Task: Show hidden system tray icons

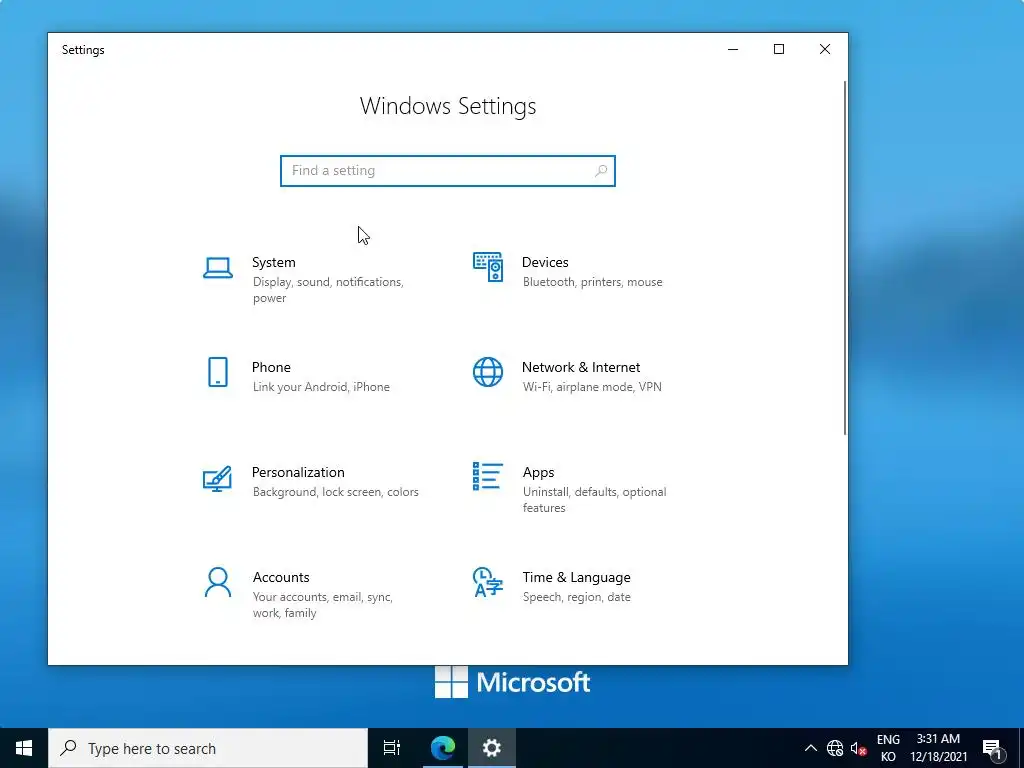Action: click(x=810, y=748)
